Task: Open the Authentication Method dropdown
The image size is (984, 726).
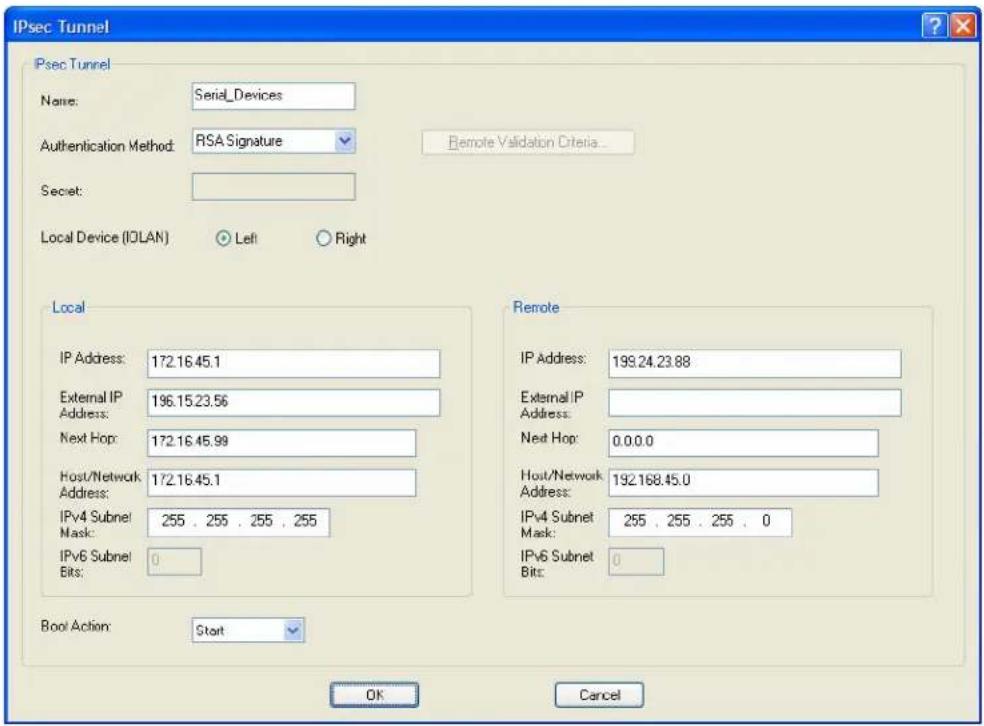Action: tap(345, 141)
